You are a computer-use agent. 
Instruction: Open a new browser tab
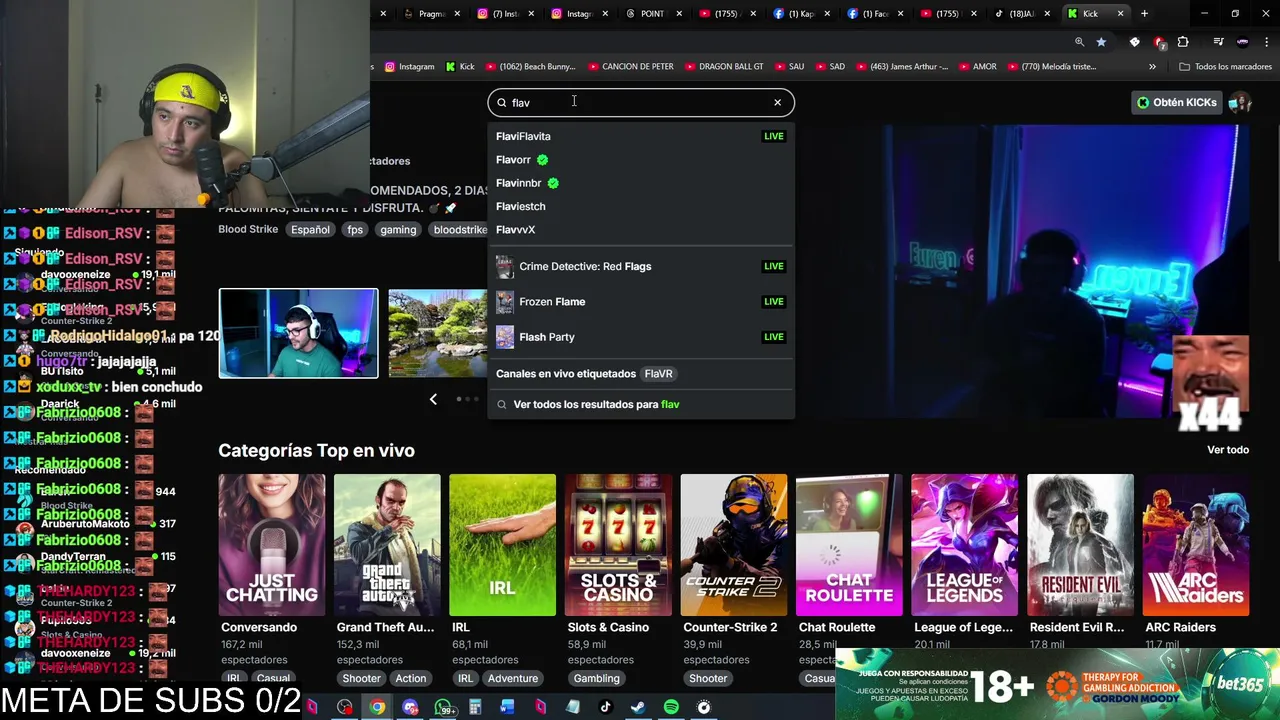tap(1144, 14)
